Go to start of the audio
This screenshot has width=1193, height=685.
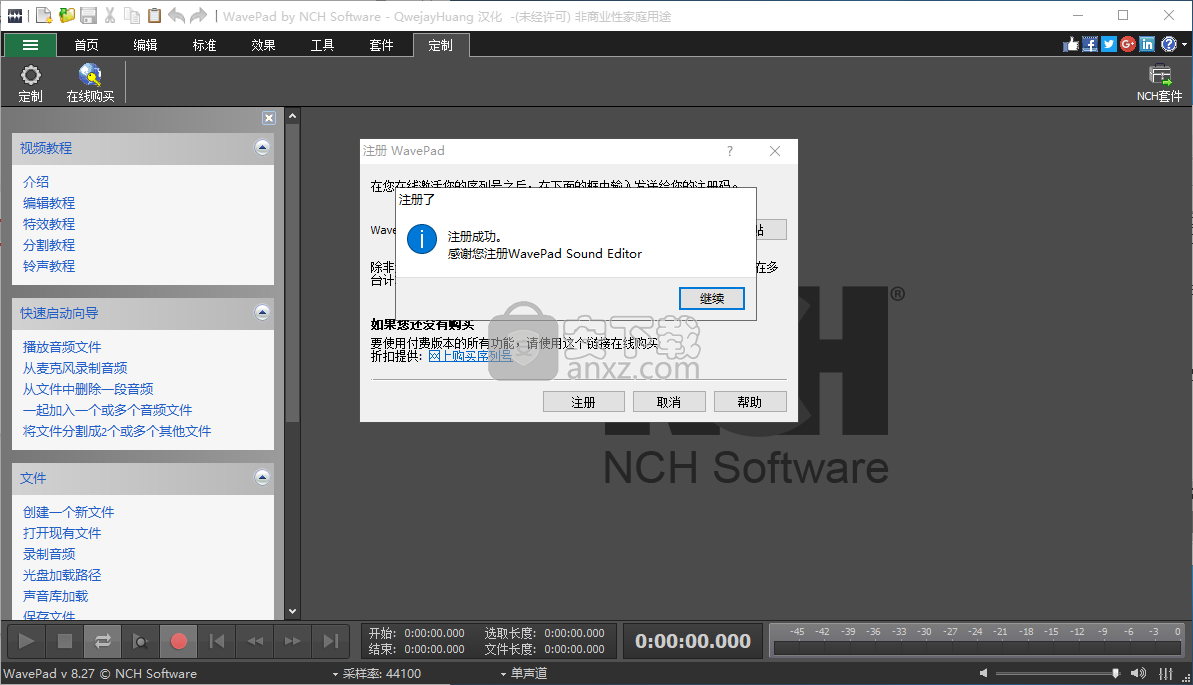(x=217, y=641)
